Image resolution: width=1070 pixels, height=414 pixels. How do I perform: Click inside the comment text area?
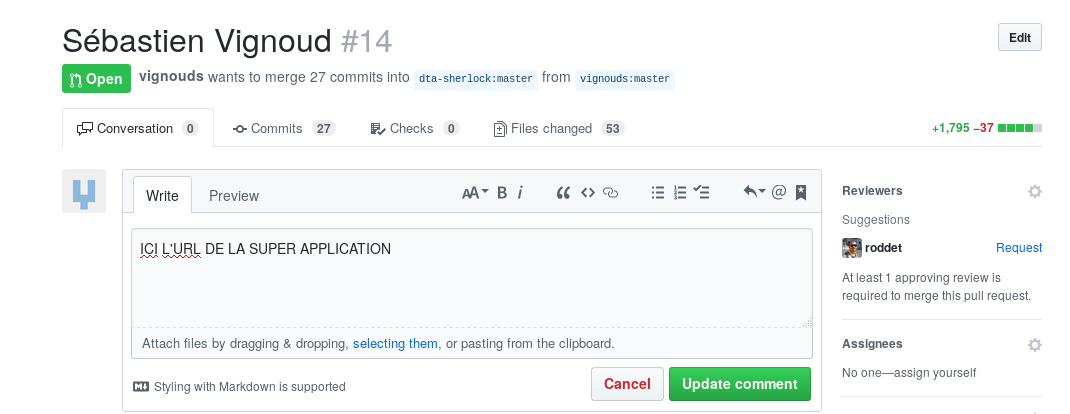(470, 285)
